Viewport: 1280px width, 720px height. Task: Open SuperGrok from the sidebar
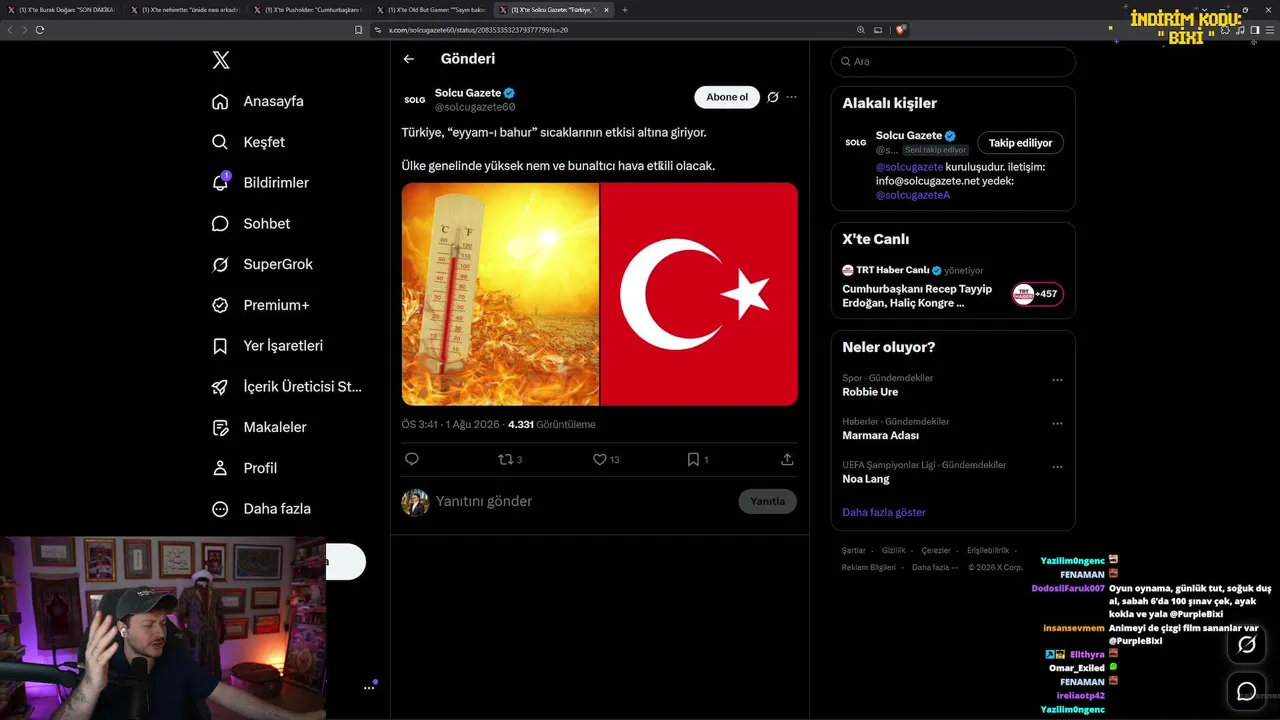coord(262,264)
